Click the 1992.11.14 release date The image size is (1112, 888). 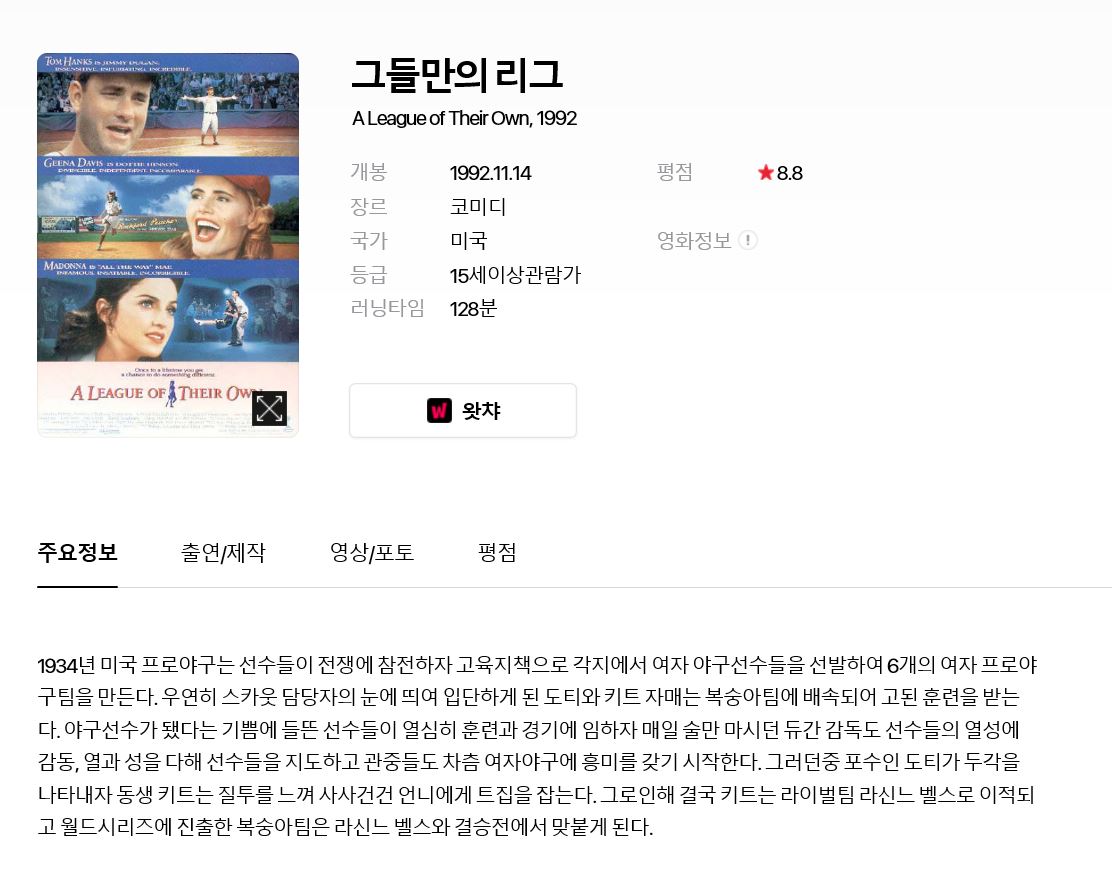click(x=491, y=173)
